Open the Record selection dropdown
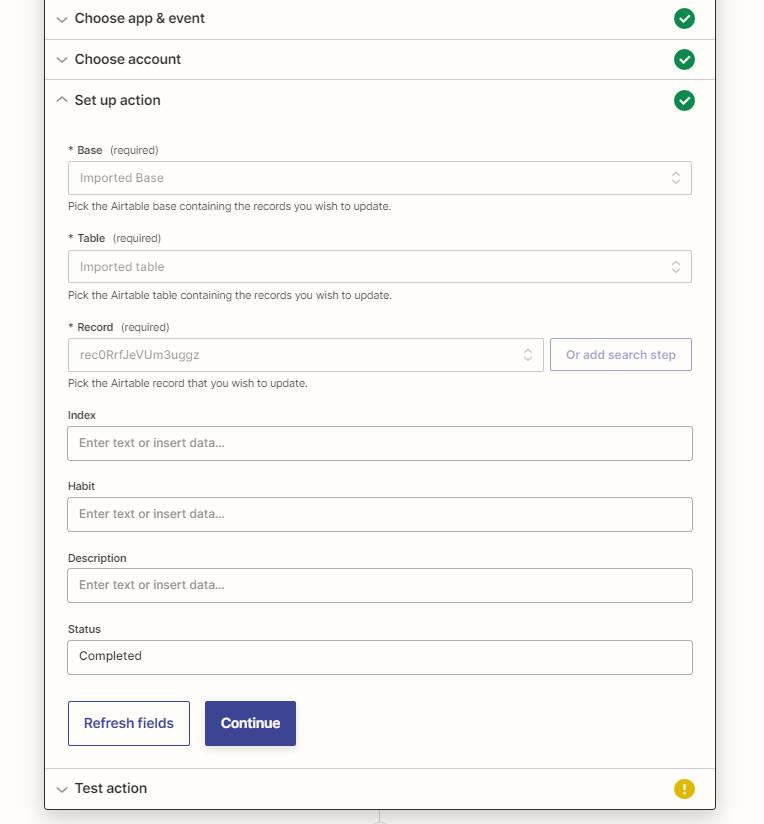 (305, 355)
